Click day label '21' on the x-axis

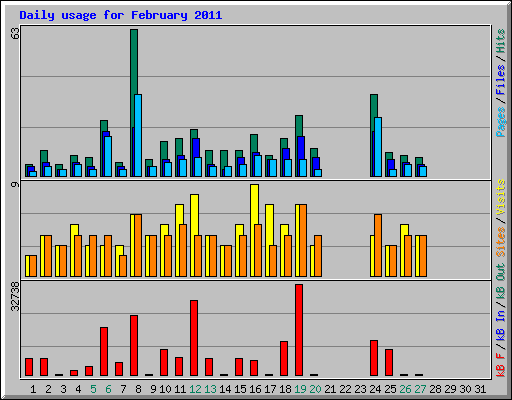(330, 389)
